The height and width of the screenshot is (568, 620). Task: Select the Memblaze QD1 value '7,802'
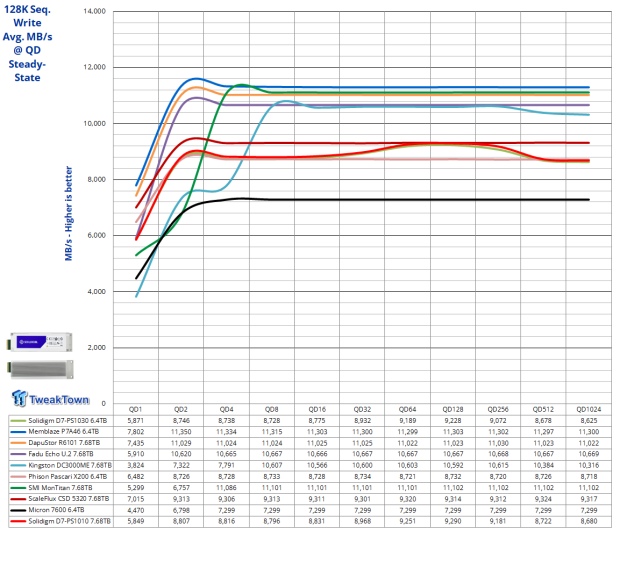click(136, 432)
